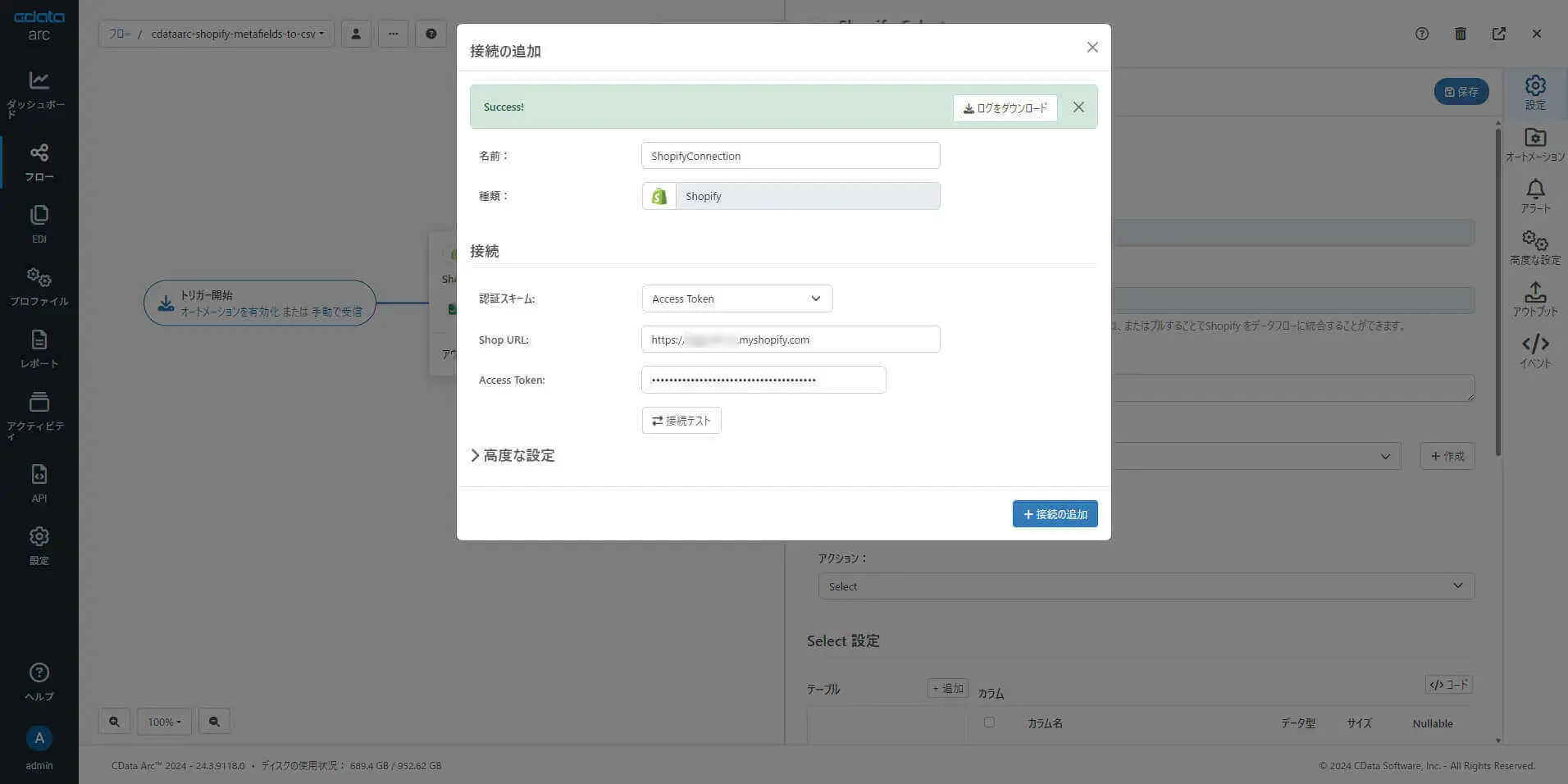Screen dimensions: 1568x784
Task: Select the Automation tab in connector panel
Action: click(x=1535, y=144)
